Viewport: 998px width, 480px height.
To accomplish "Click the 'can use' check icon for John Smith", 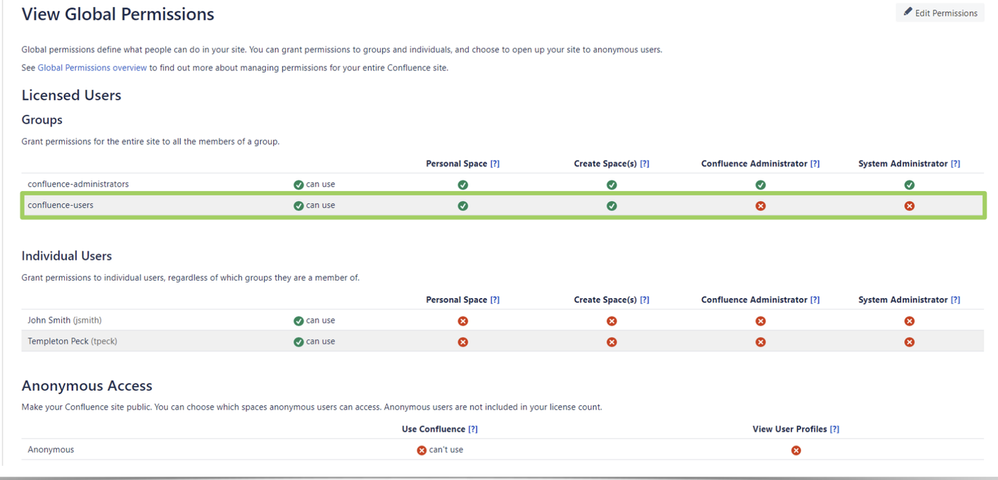I will 299,321.
